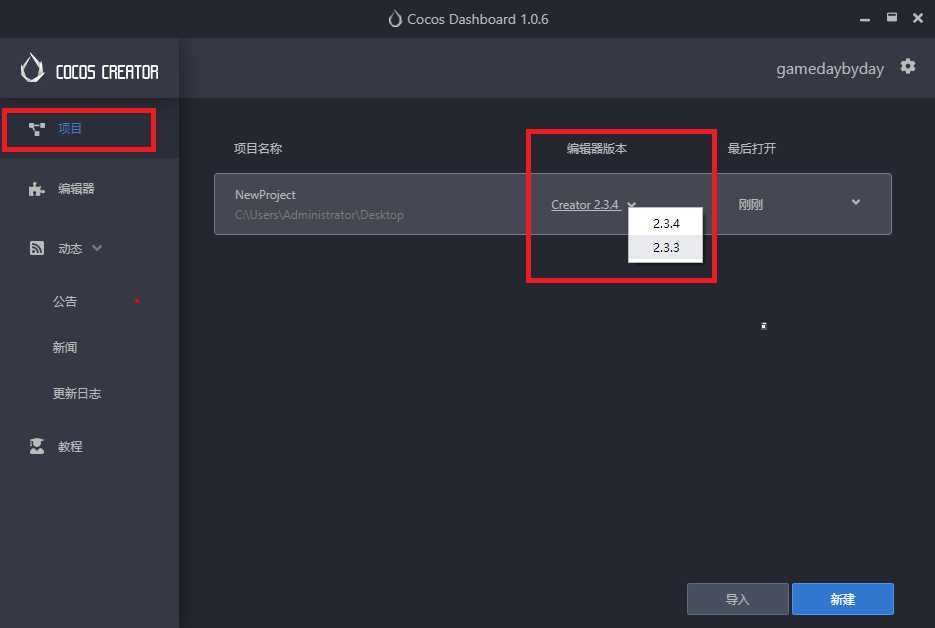The height and width of the screenshot is (628, 935).
Task: Click the 动态 RSS feed icon
Action: pos(37,248)
